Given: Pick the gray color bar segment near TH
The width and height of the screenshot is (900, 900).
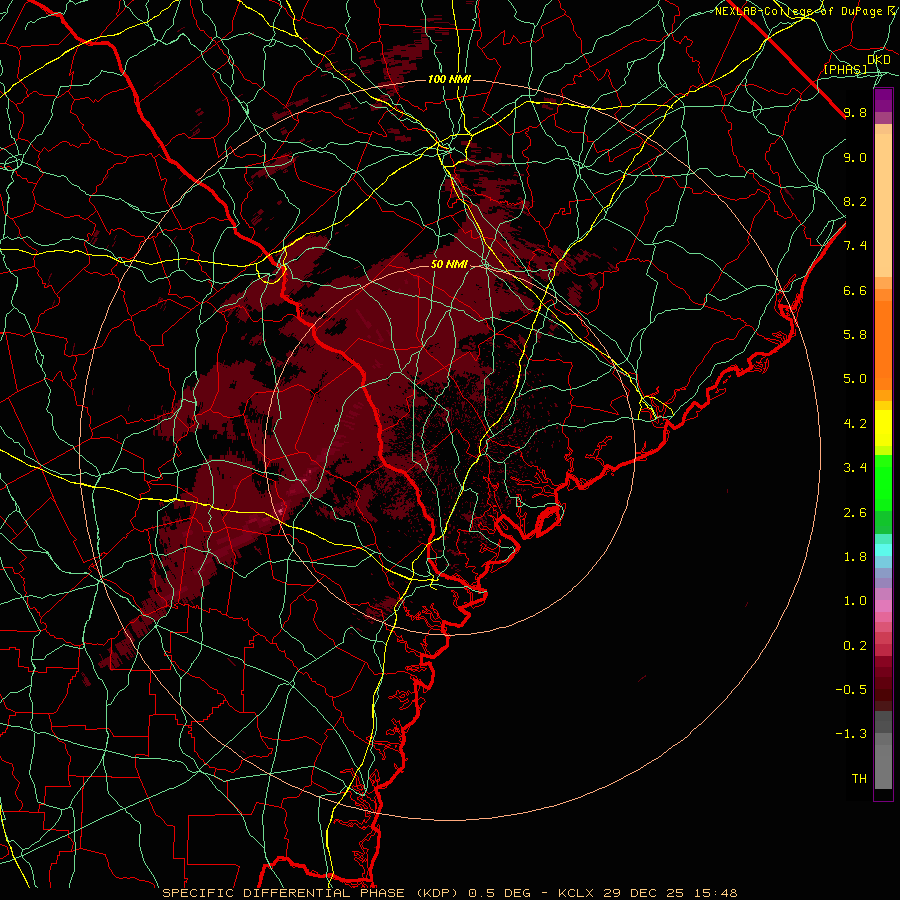Looking at the screenshot, I should pyautogui.click(x=883, y=766).
